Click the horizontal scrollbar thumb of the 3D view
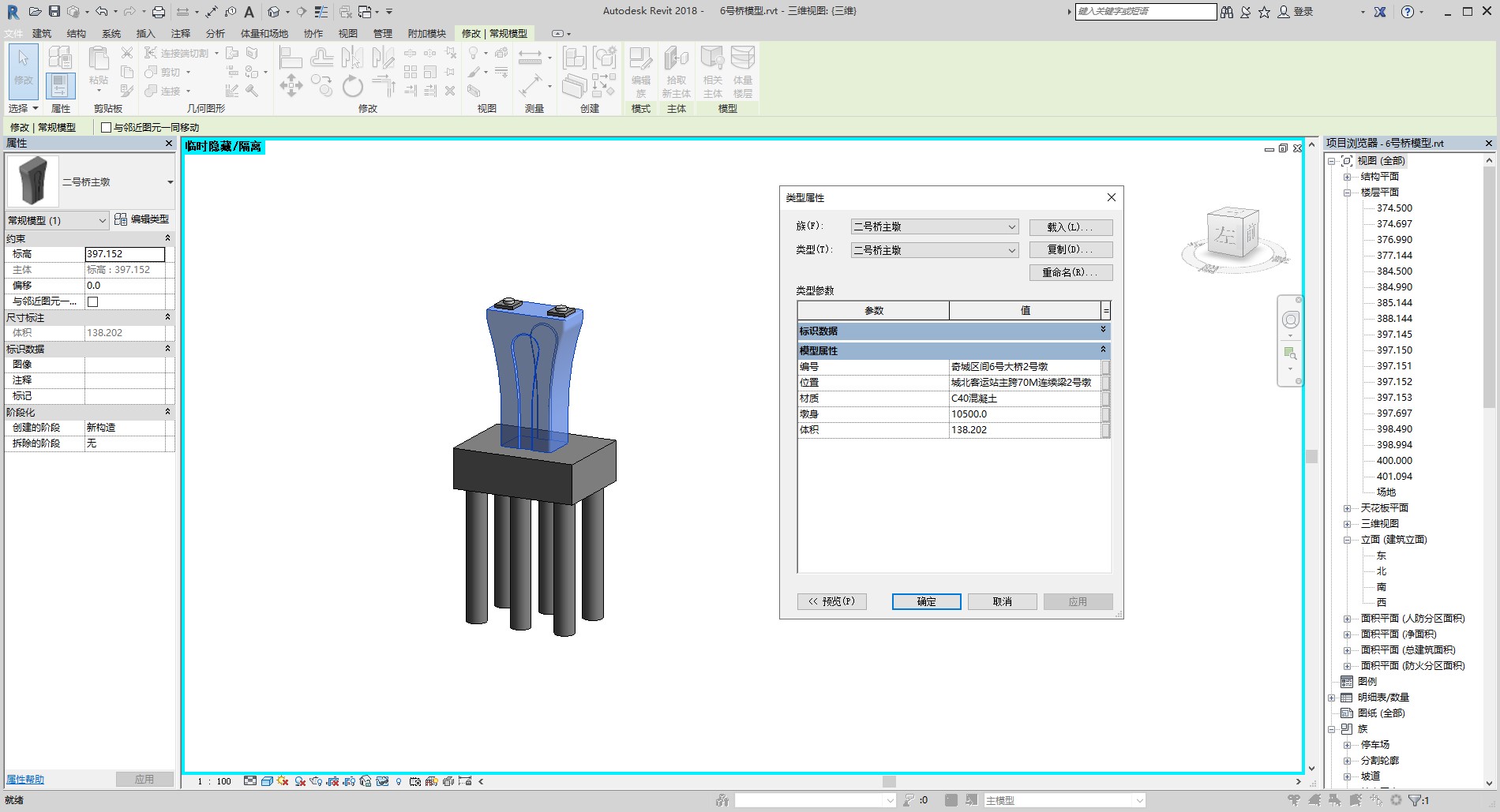The image size is (1500, 812). (889, 781)
